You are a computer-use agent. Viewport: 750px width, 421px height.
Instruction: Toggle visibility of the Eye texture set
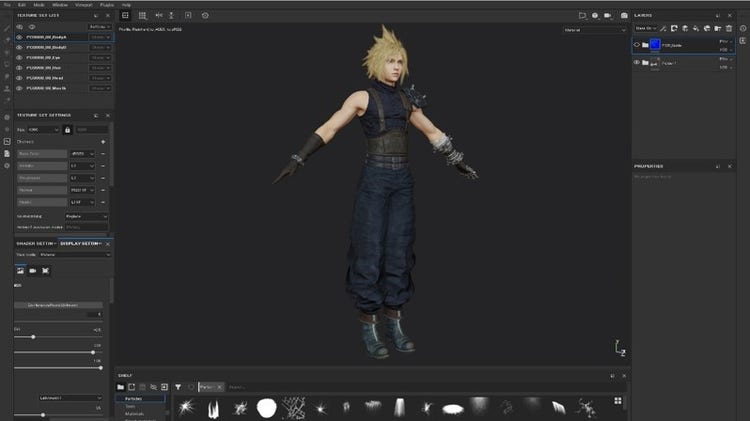point(19,57)
